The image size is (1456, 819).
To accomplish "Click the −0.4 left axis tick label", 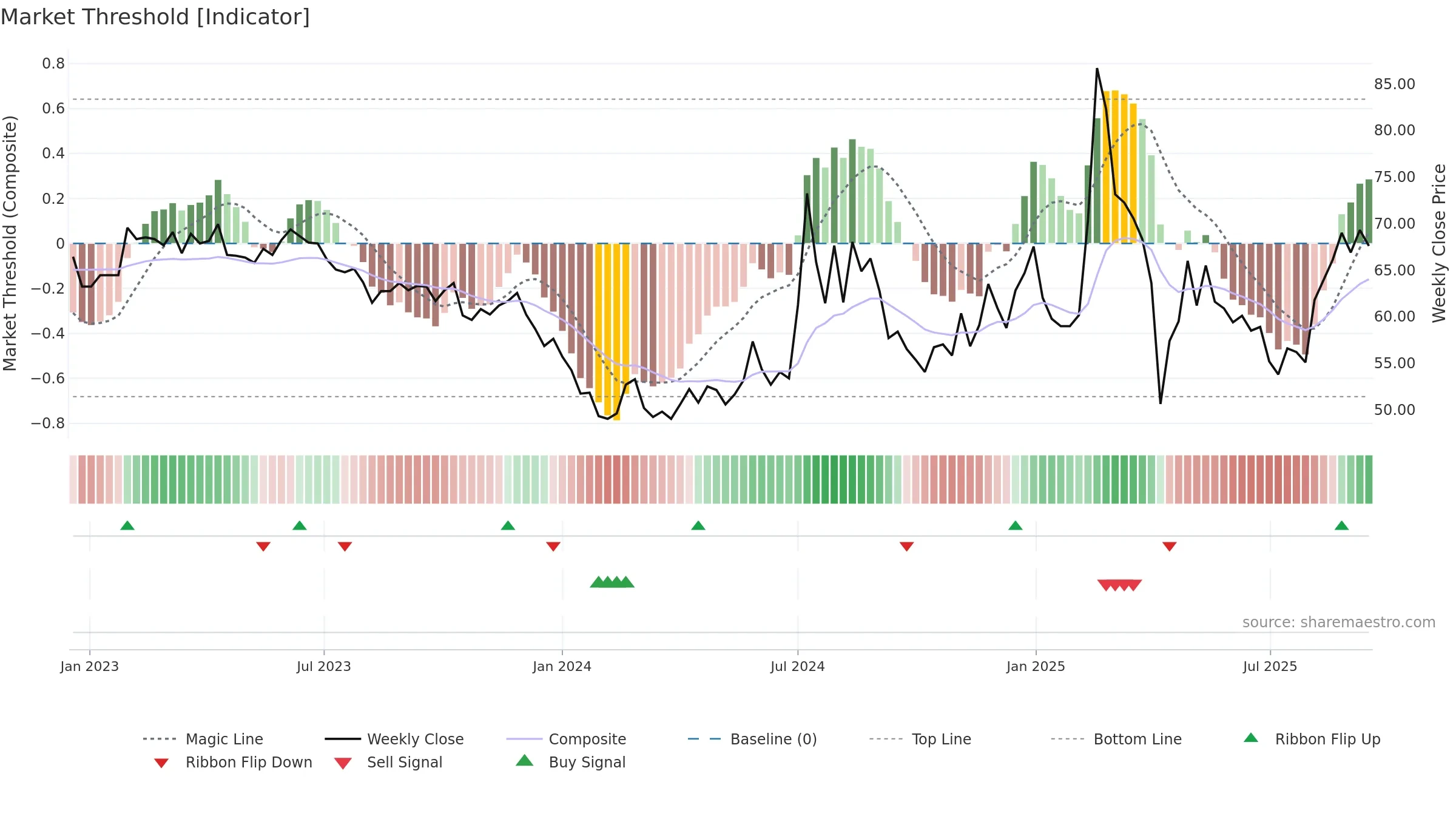I will coord(48,333).
